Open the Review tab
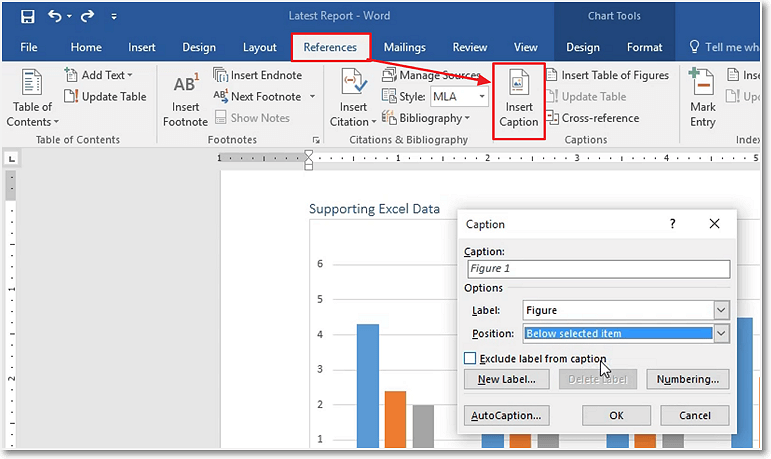Viewport: 771px width, 459px height. point(470,47)
